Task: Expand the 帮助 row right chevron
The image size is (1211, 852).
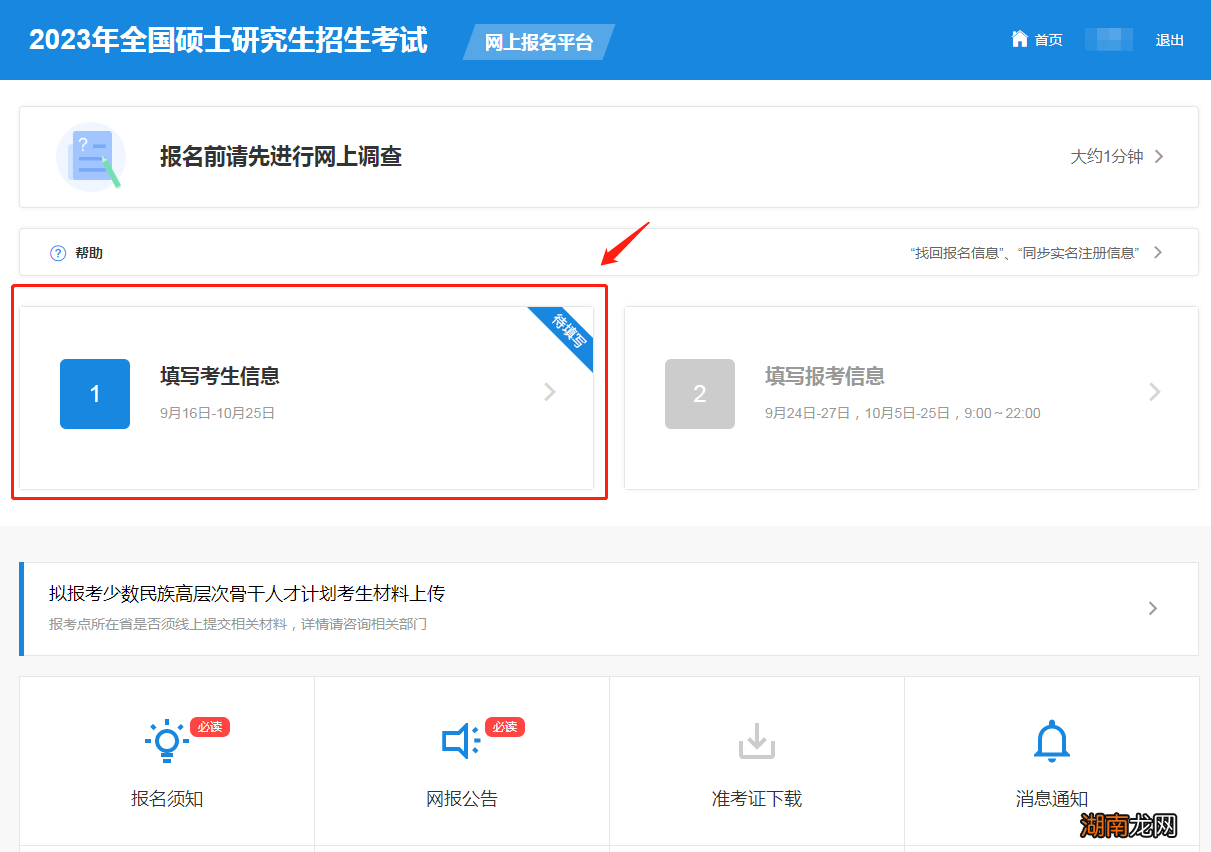Action: point(1157,252)
